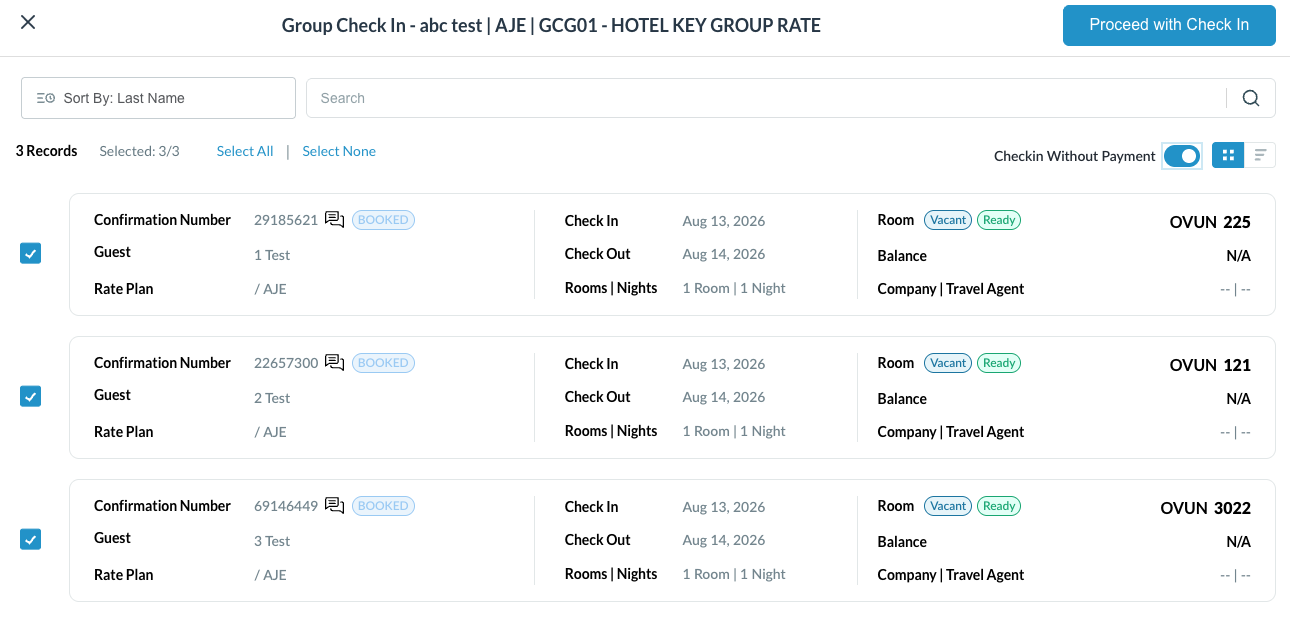Image resolution: width=1290 pixels, height=628 pixels.
Task: Open notes icon for confirmation 69146449
Action: pos(335,506)
